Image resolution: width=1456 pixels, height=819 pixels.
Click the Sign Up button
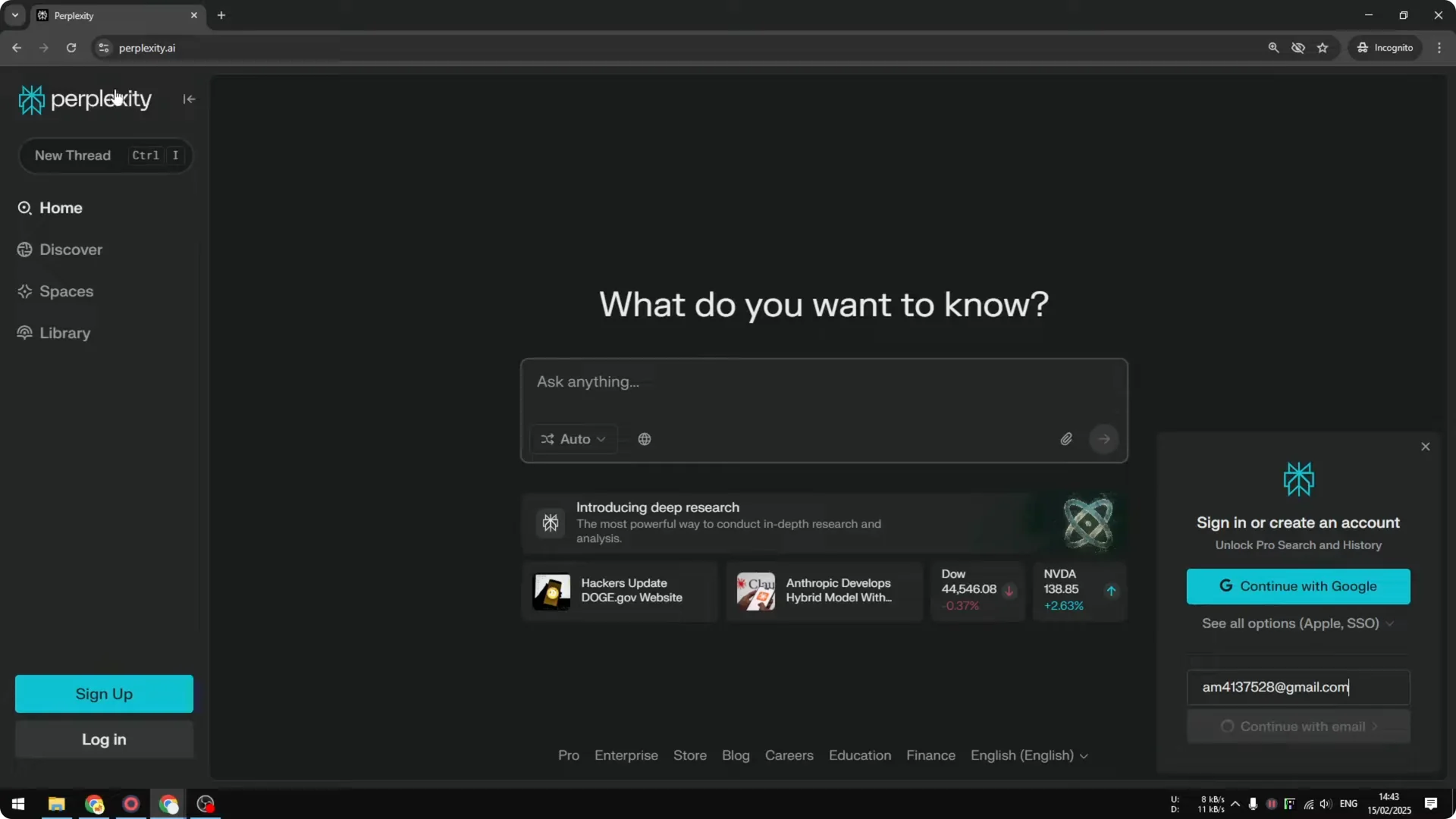pyautogui.click(x=103, y=693)
